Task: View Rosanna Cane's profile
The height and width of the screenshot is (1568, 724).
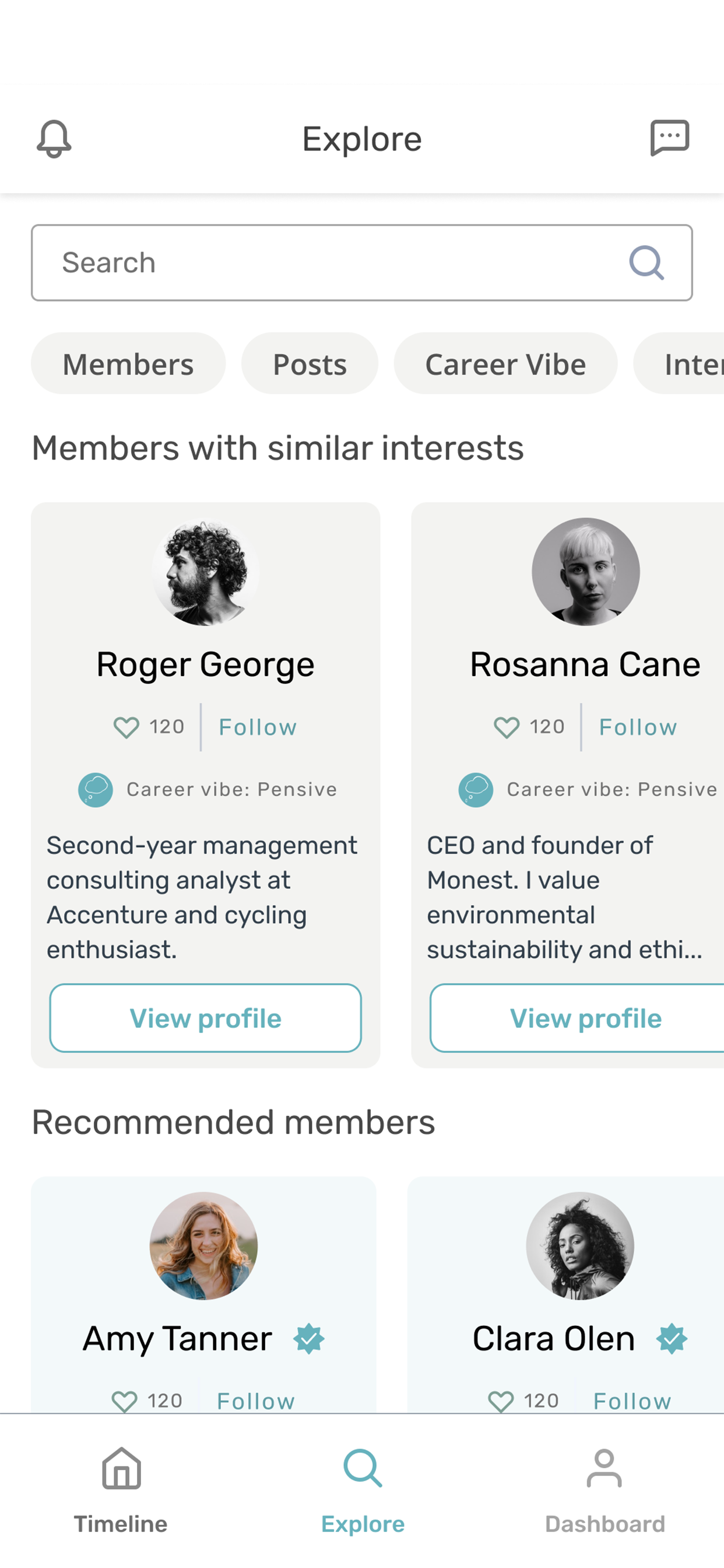Action: [x=577, y=1019]
